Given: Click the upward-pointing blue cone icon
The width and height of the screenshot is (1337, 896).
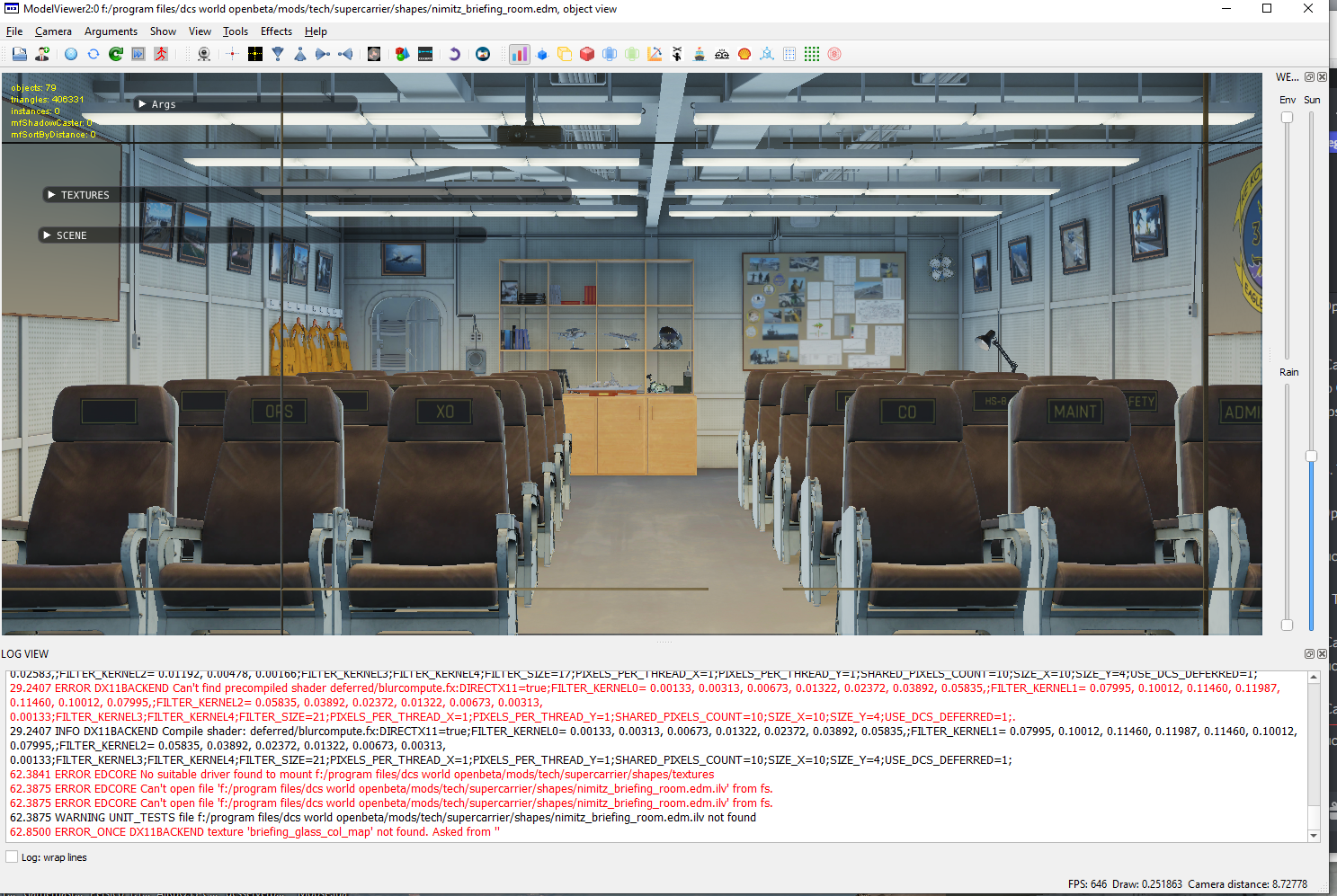Looking at the screenshot, I should coord(300,54).
